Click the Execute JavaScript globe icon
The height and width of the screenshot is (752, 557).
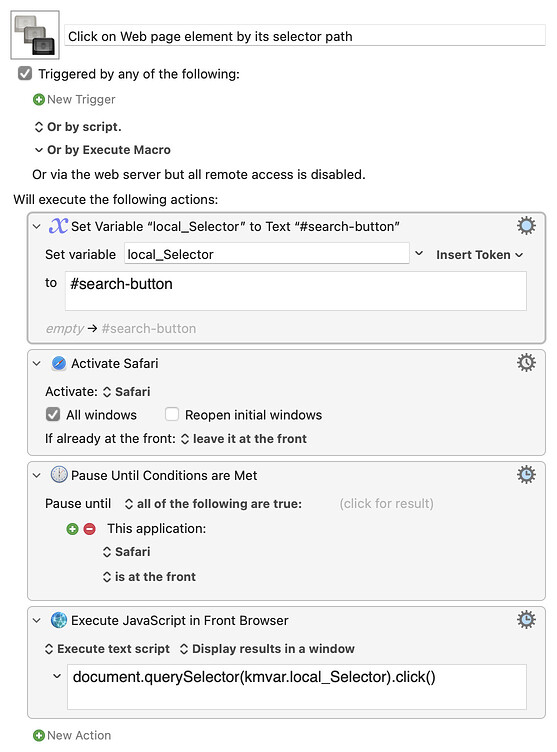point(59,620)
